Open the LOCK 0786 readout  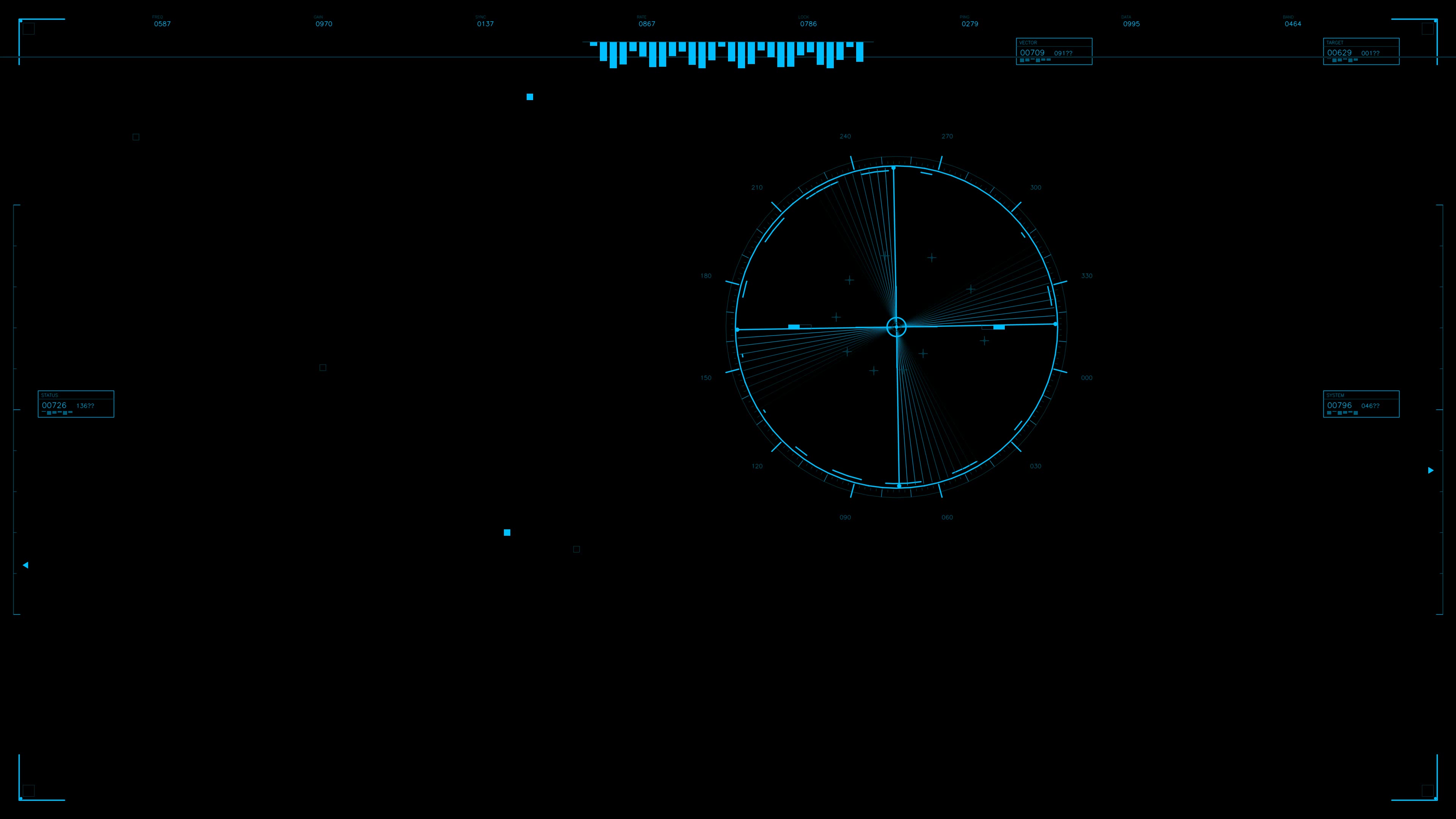pos(808,24)
